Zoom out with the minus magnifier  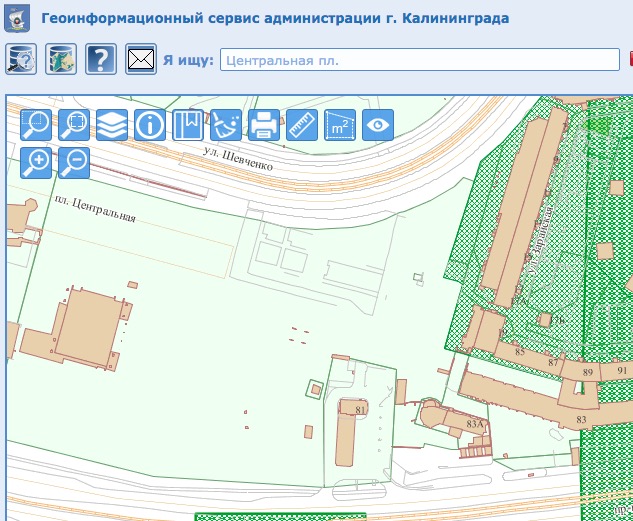click(x=74, y=163)
